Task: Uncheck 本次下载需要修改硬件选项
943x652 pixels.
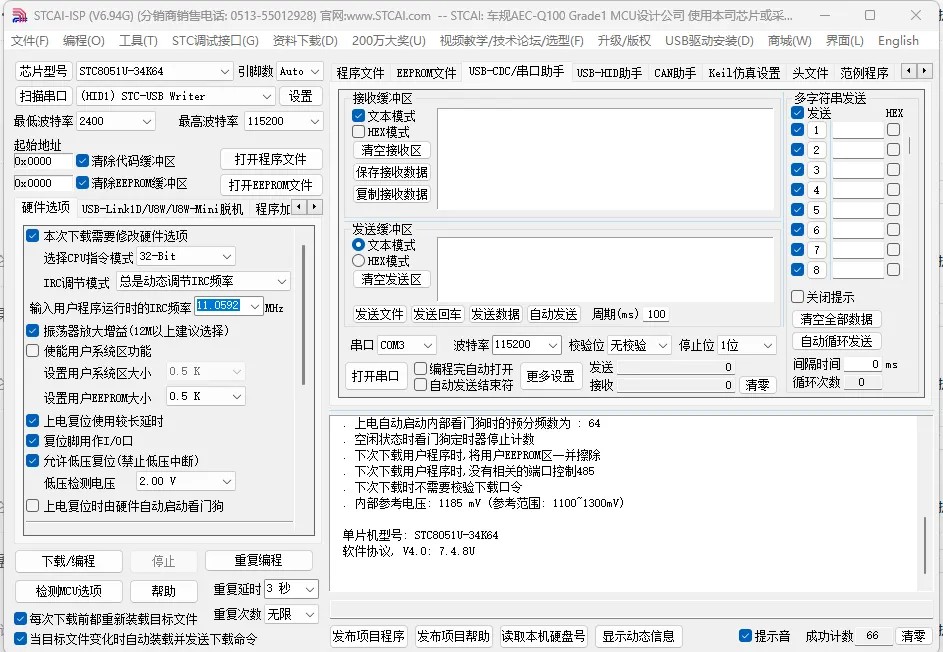Action: coord(32,236)
